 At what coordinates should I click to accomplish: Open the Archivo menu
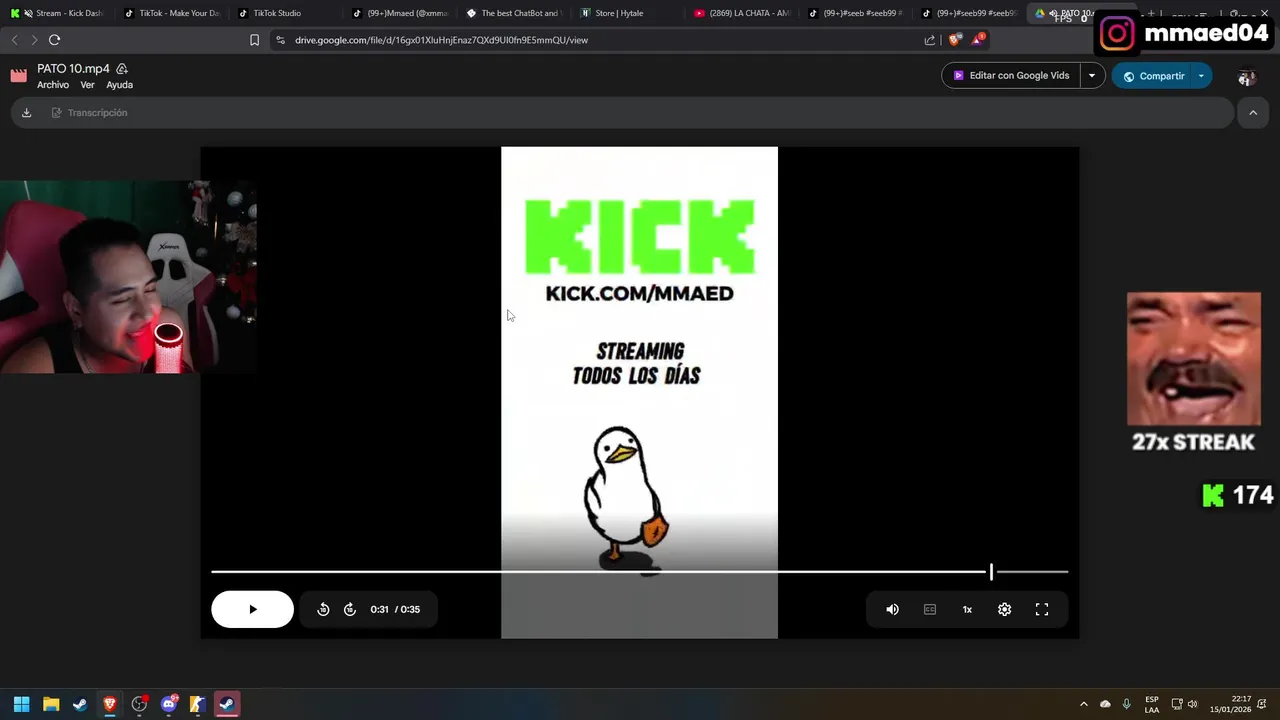[x=53, y=85]
